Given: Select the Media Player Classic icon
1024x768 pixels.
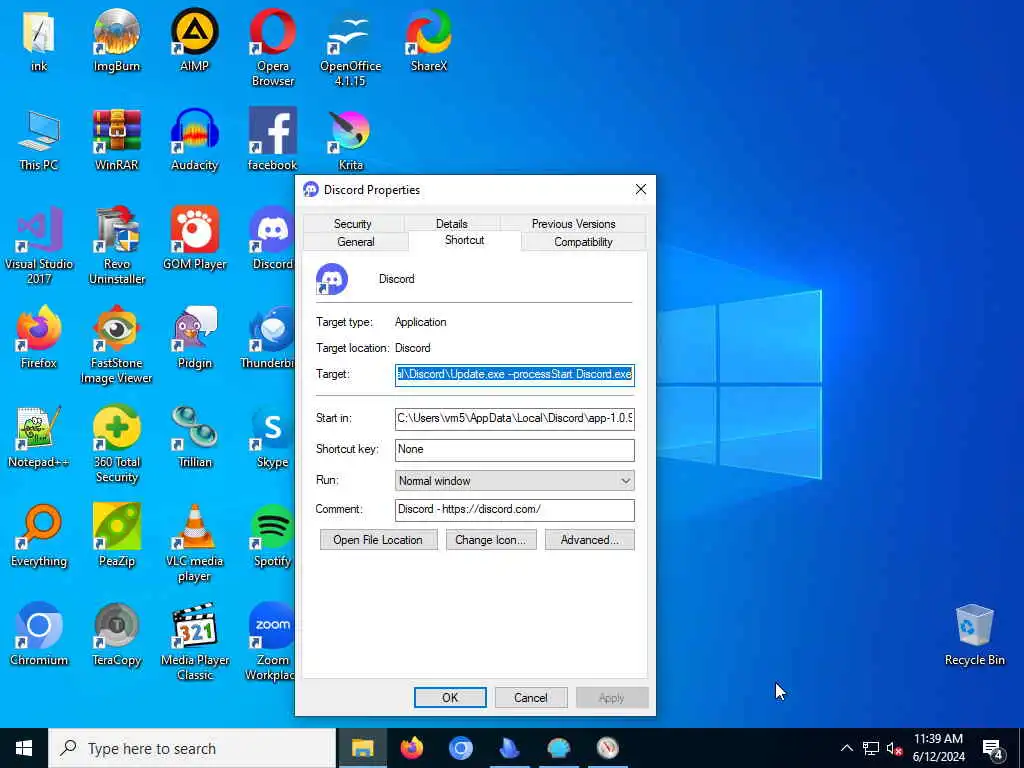Looking at the screenshot, I should pos(195,642).
